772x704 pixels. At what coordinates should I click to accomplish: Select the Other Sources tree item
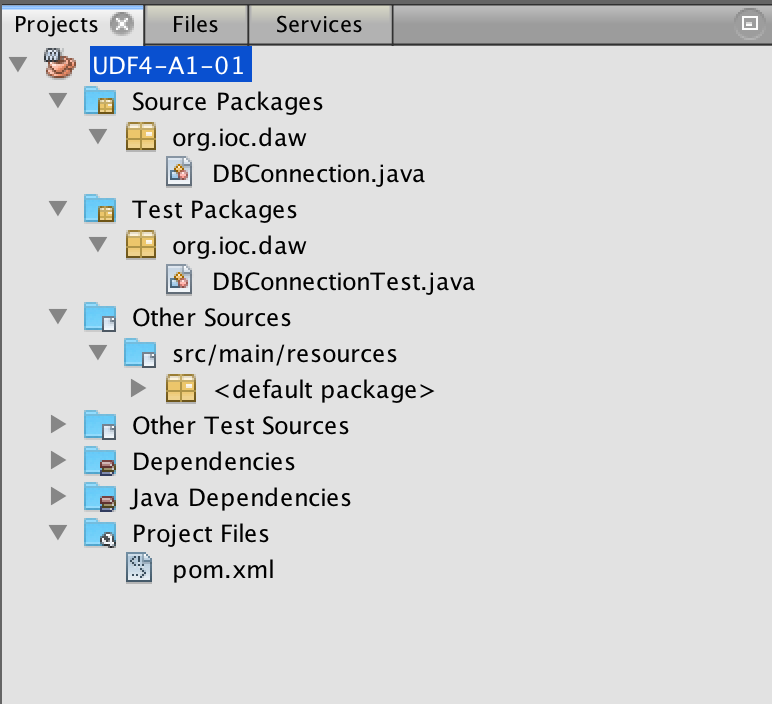pyautogui.click(x=211, y=318)
